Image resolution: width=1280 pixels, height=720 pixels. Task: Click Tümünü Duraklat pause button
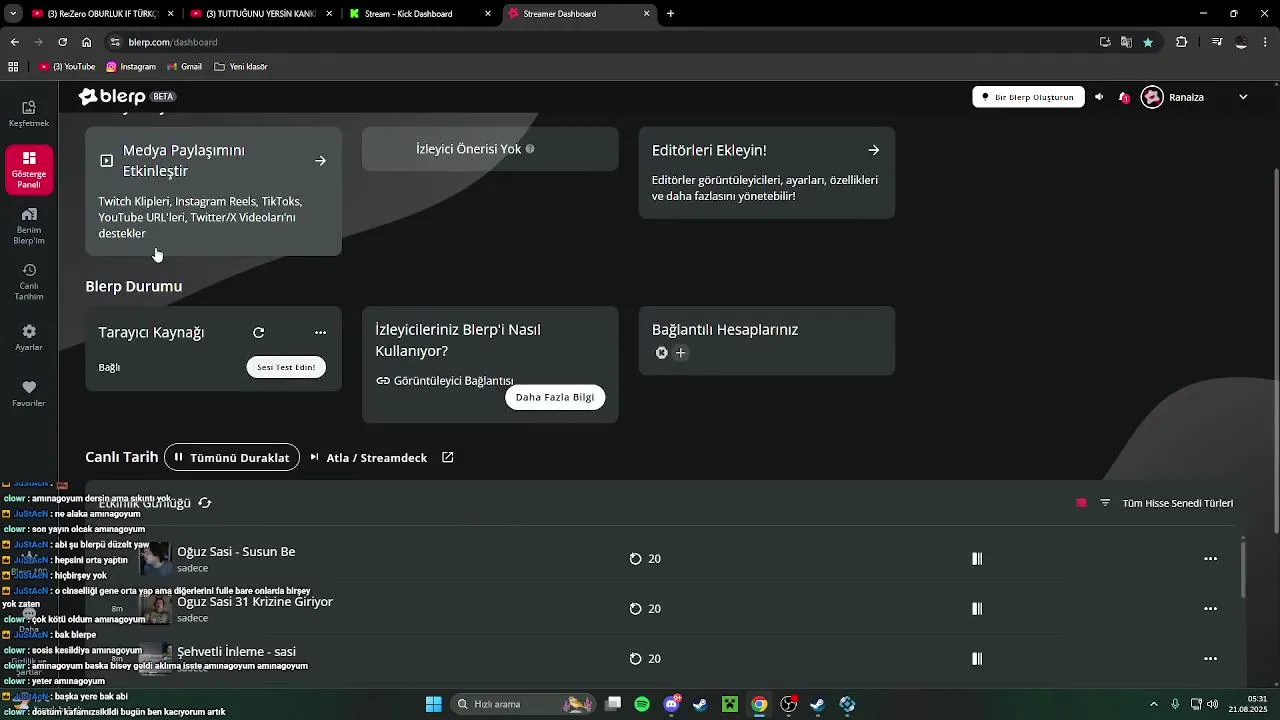(232, 457)
